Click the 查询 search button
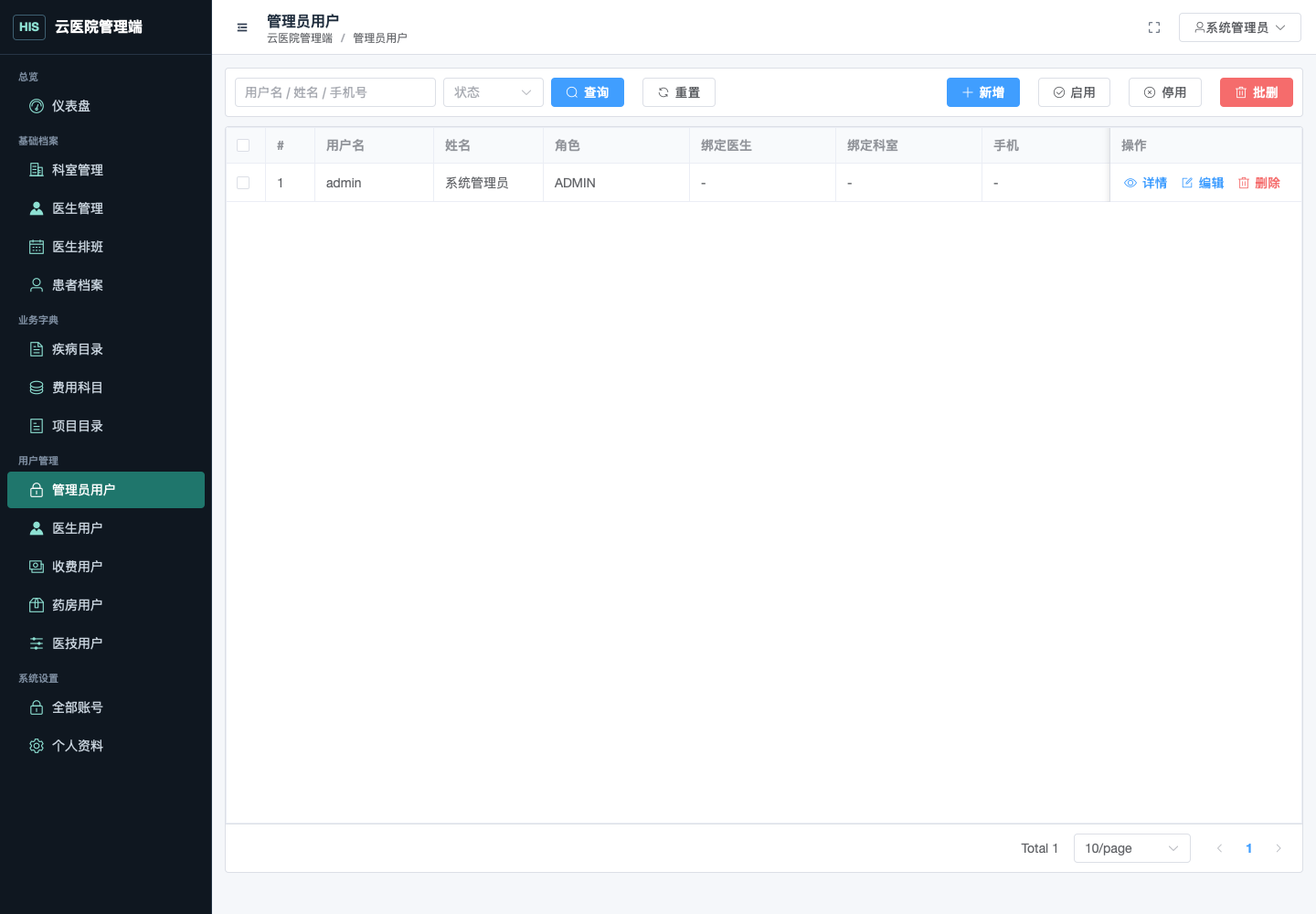 588,92
